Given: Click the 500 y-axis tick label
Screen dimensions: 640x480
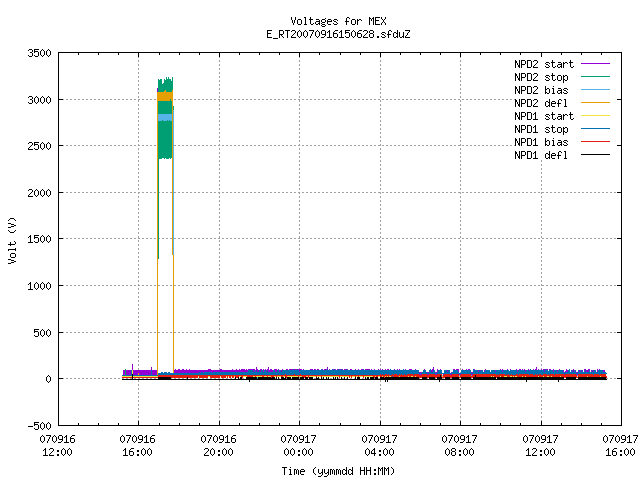Looking at the screenshot, I should (42, 333).
